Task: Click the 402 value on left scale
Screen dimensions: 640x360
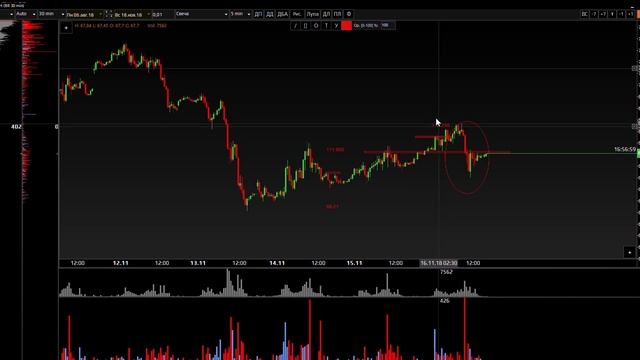Action: 16,127
